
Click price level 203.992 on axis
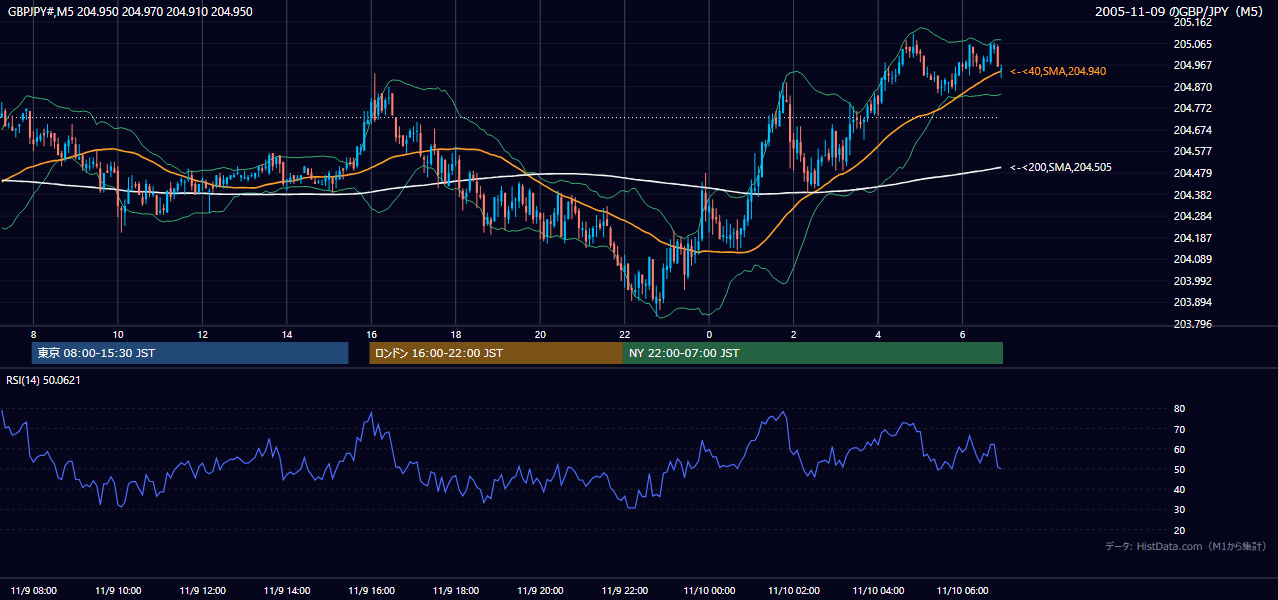[x=1192, y=281]
